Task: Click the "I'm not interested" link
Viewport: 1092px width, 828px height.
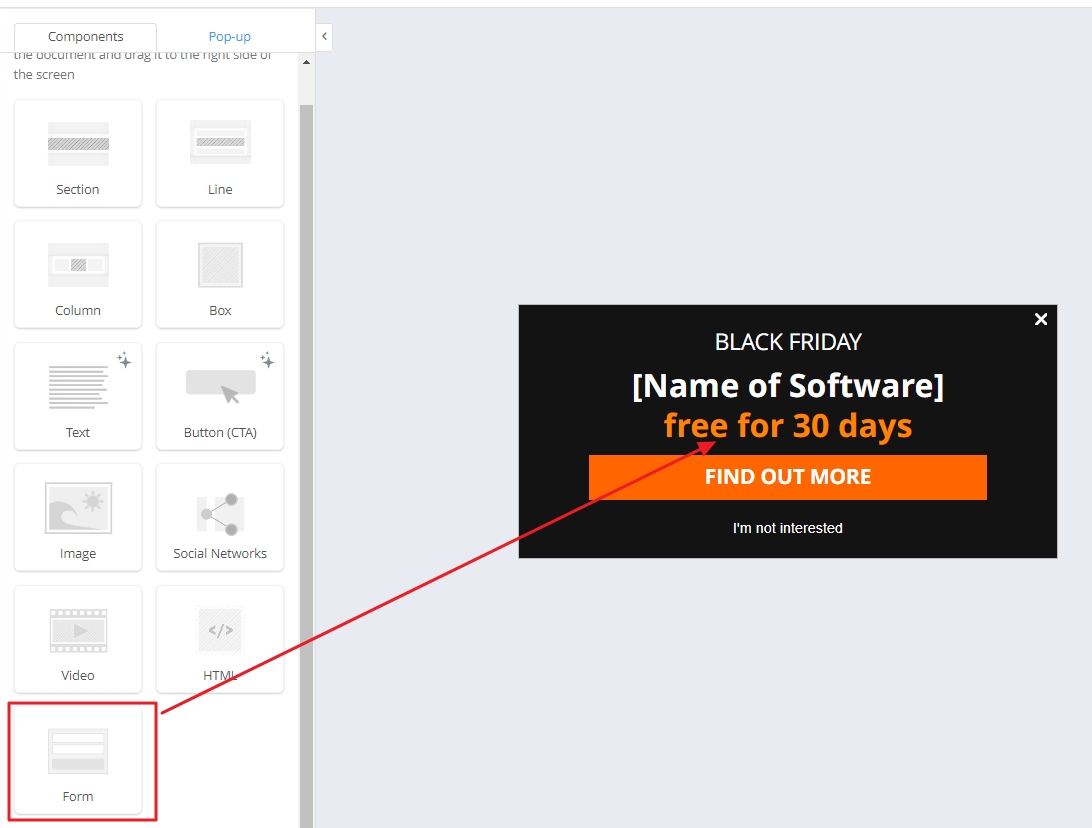Action: coord(788,528)
